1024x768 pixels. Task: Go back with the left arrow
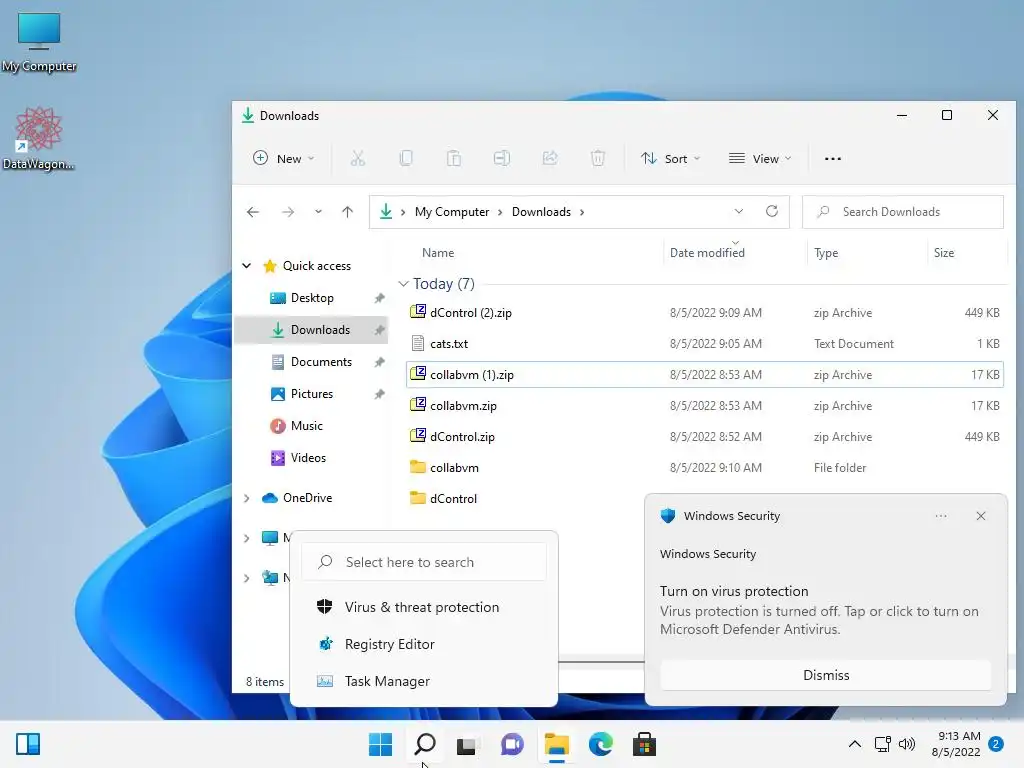(253, 212)
